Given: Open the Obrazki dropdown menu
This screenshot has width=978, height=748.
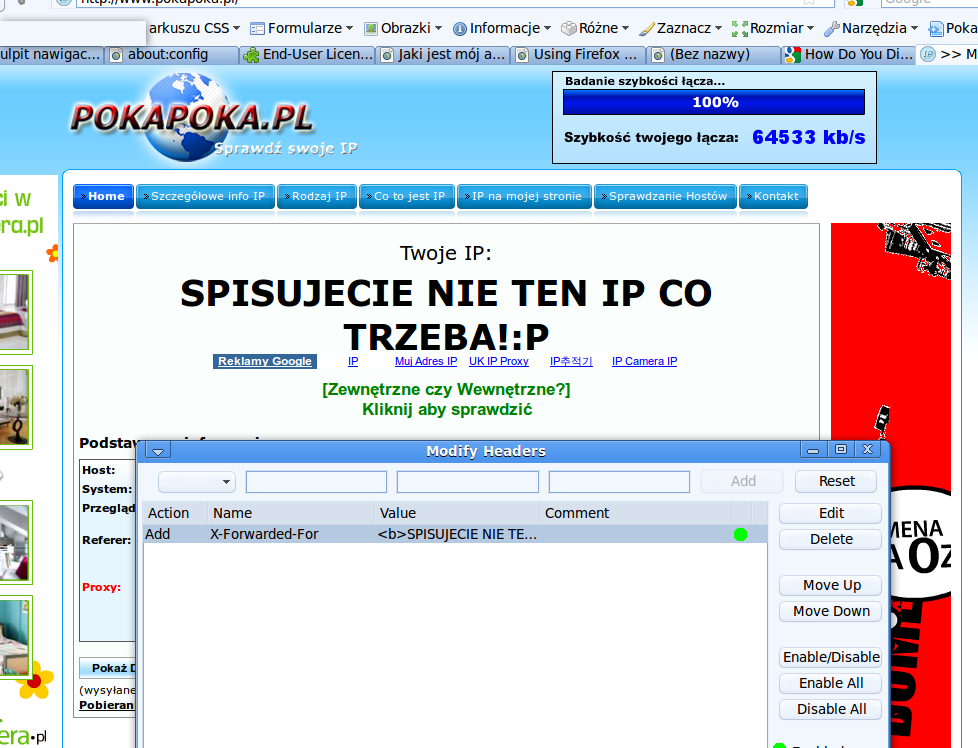Looking at the screenshot, I should pos(404,28).
